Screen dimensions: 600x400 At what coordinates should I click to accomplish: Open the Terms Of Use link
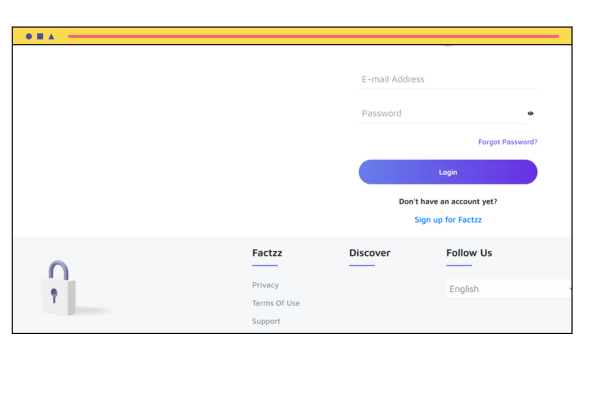(x=276, y=303)
